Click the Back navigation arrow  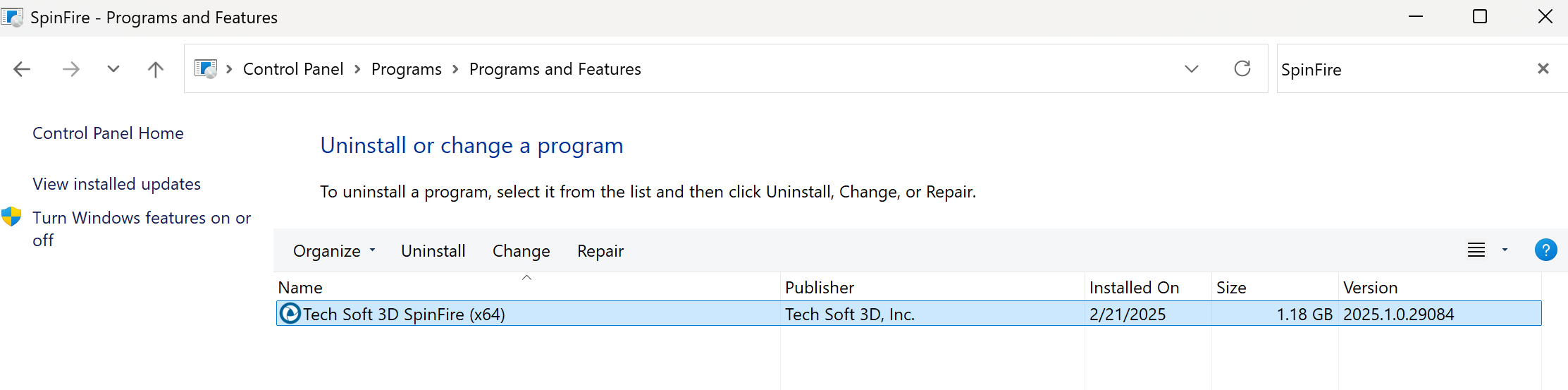click(x=22, y=69)
